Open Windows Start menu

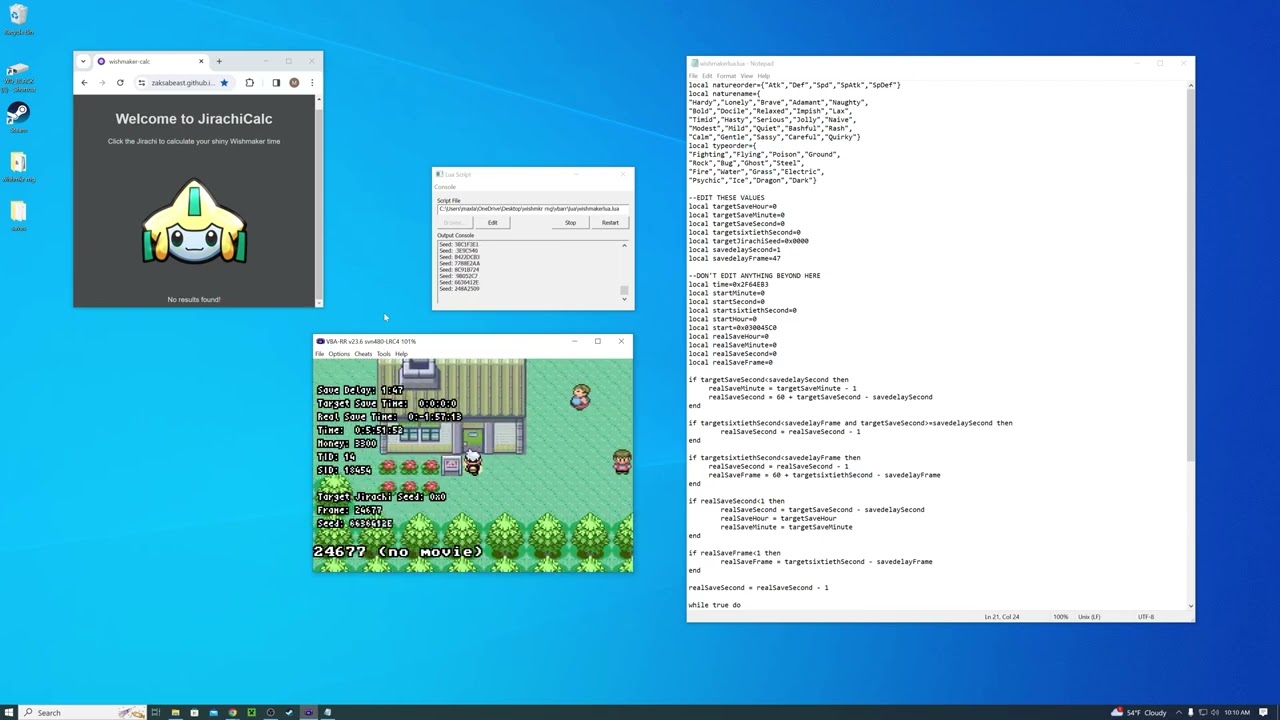click(9, 712)
